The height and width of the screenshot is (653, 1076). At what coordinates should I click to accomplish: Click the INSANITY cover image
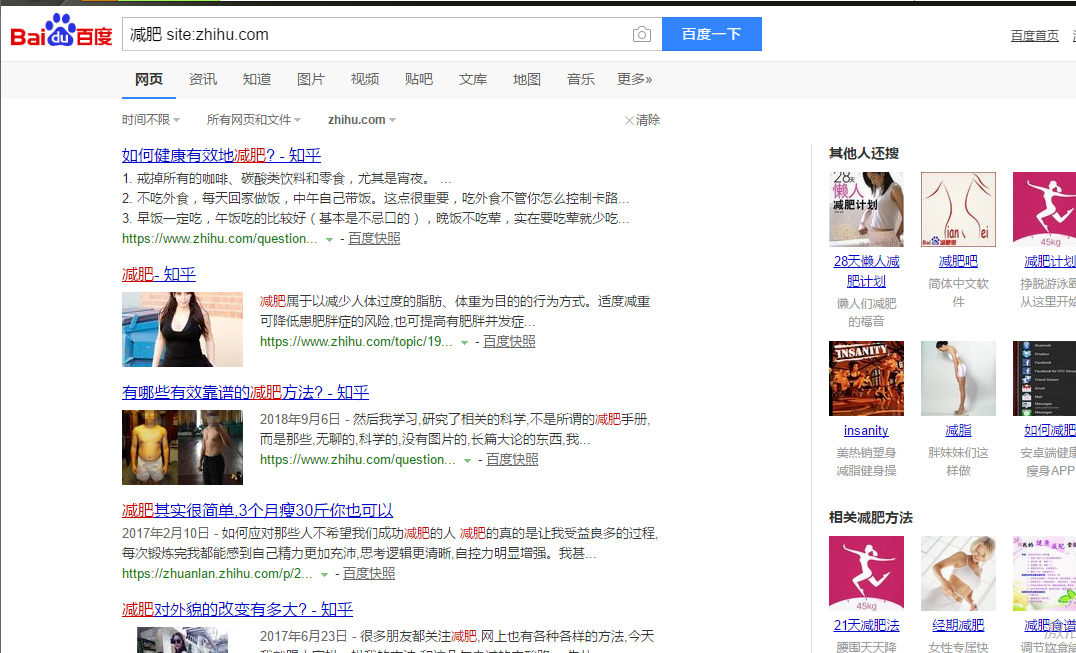point(866,379)
